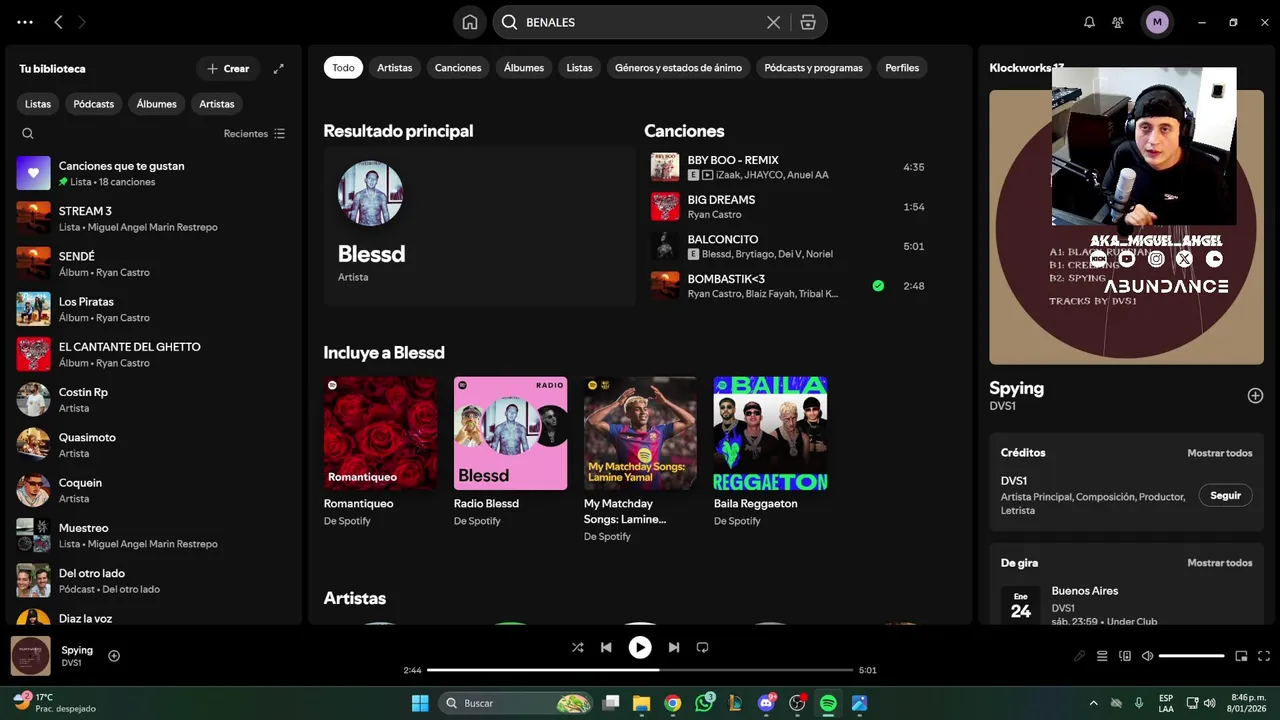Follow DVS1 with the Seguir button

pyautogui.click(x=1225, y=495)
